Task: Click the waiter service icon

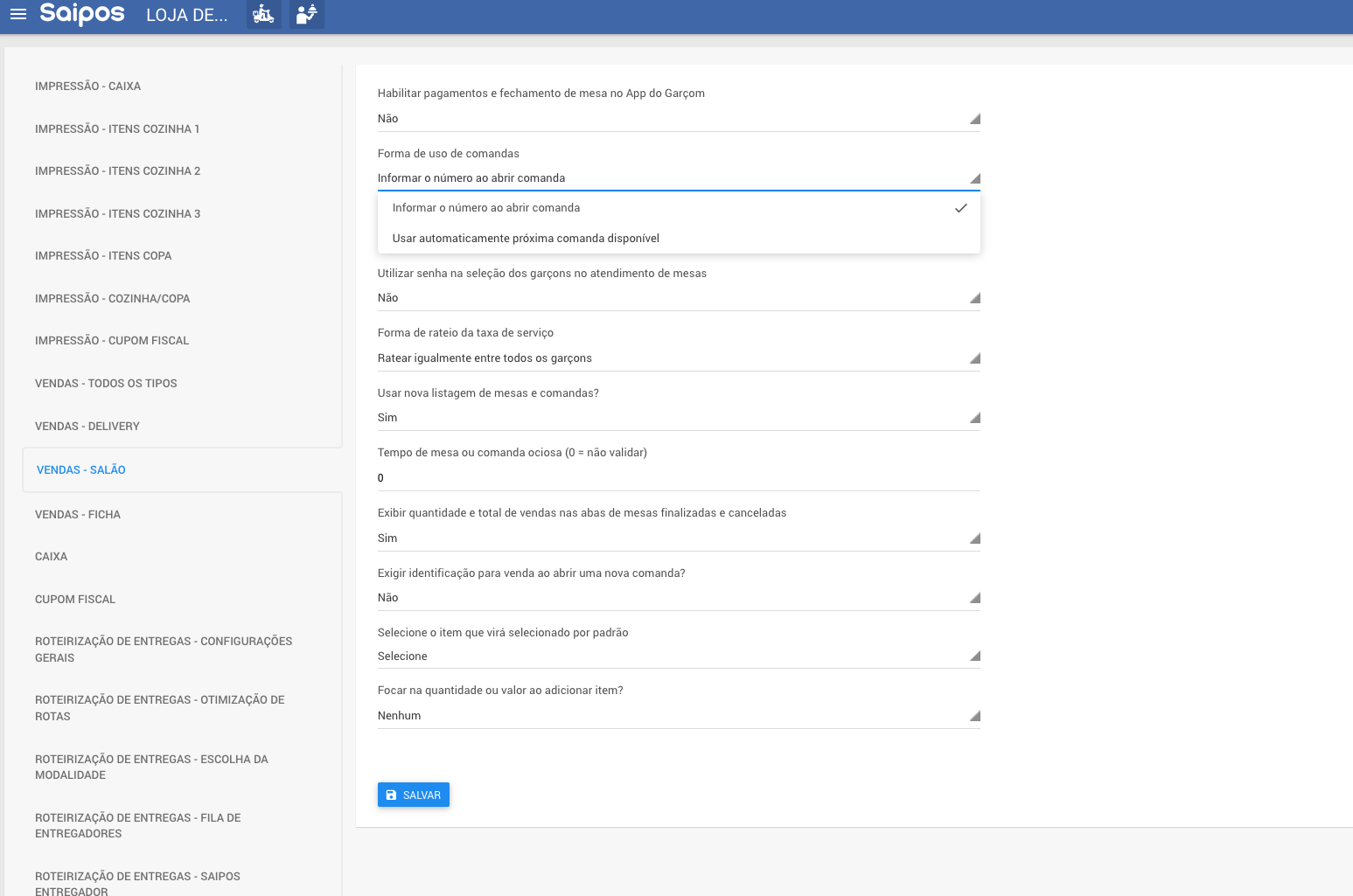Action: (x=306, y=14)
